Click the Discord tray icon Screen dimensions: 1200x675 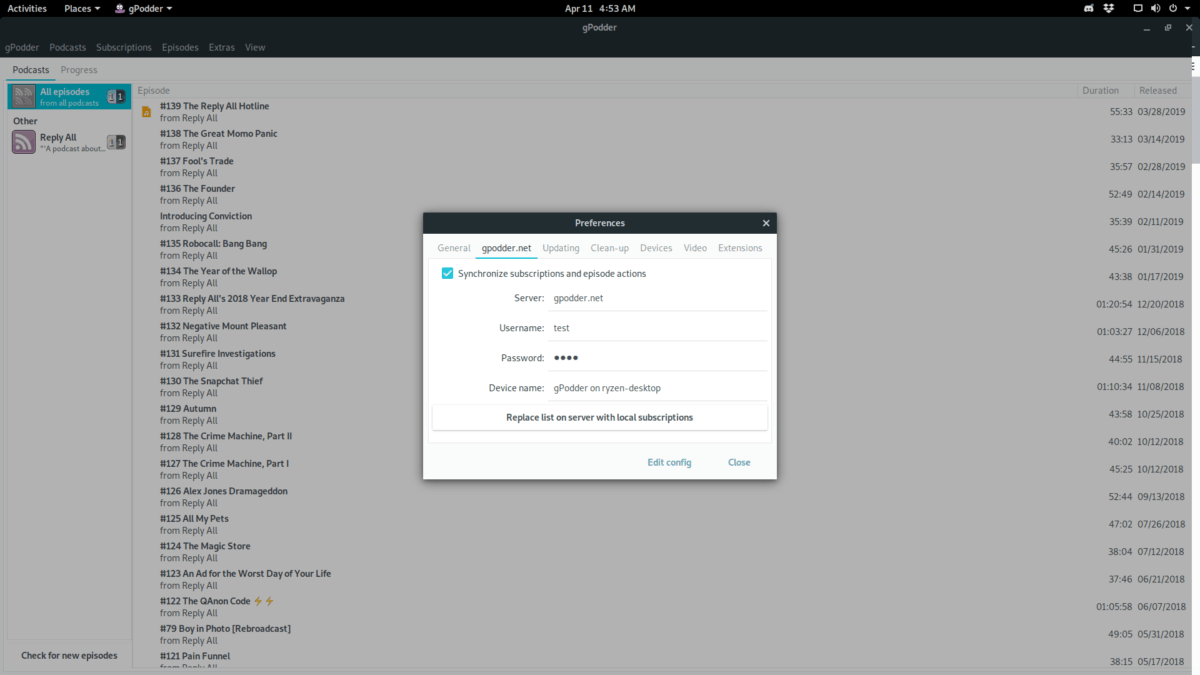point(1088,8)
